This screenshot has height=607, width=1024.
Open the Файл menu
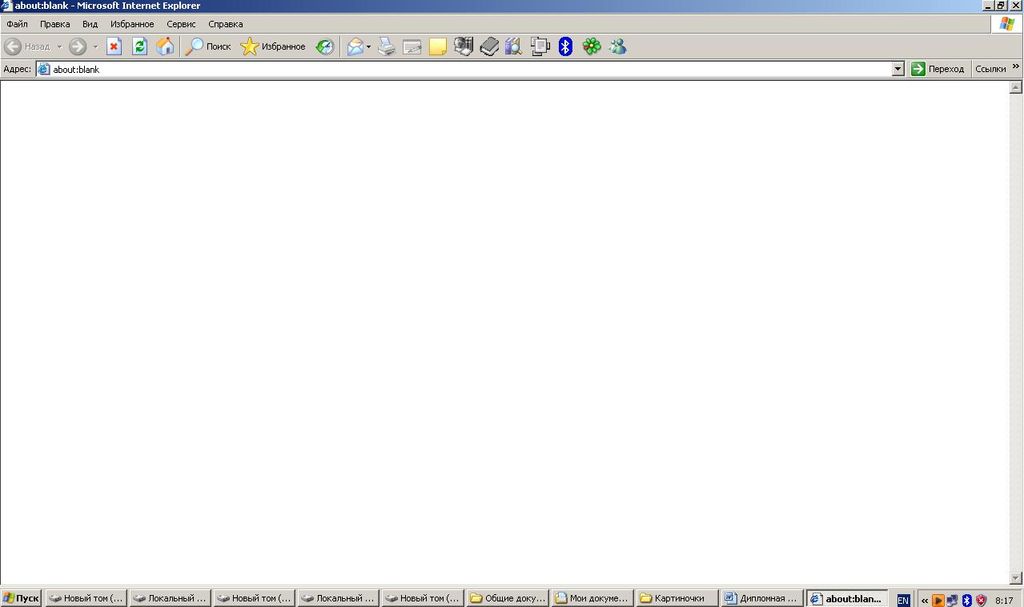(x=17, y=24)
